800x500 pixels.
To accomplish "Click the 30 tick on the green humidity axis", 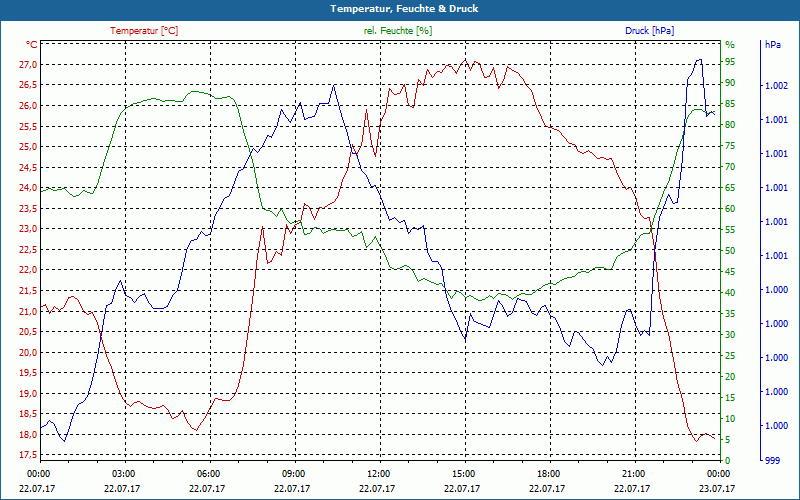I will coord(730,335).
